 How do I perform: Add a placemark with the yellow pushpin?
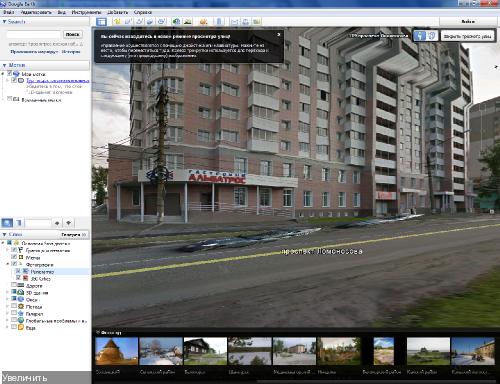click(117, 22)
